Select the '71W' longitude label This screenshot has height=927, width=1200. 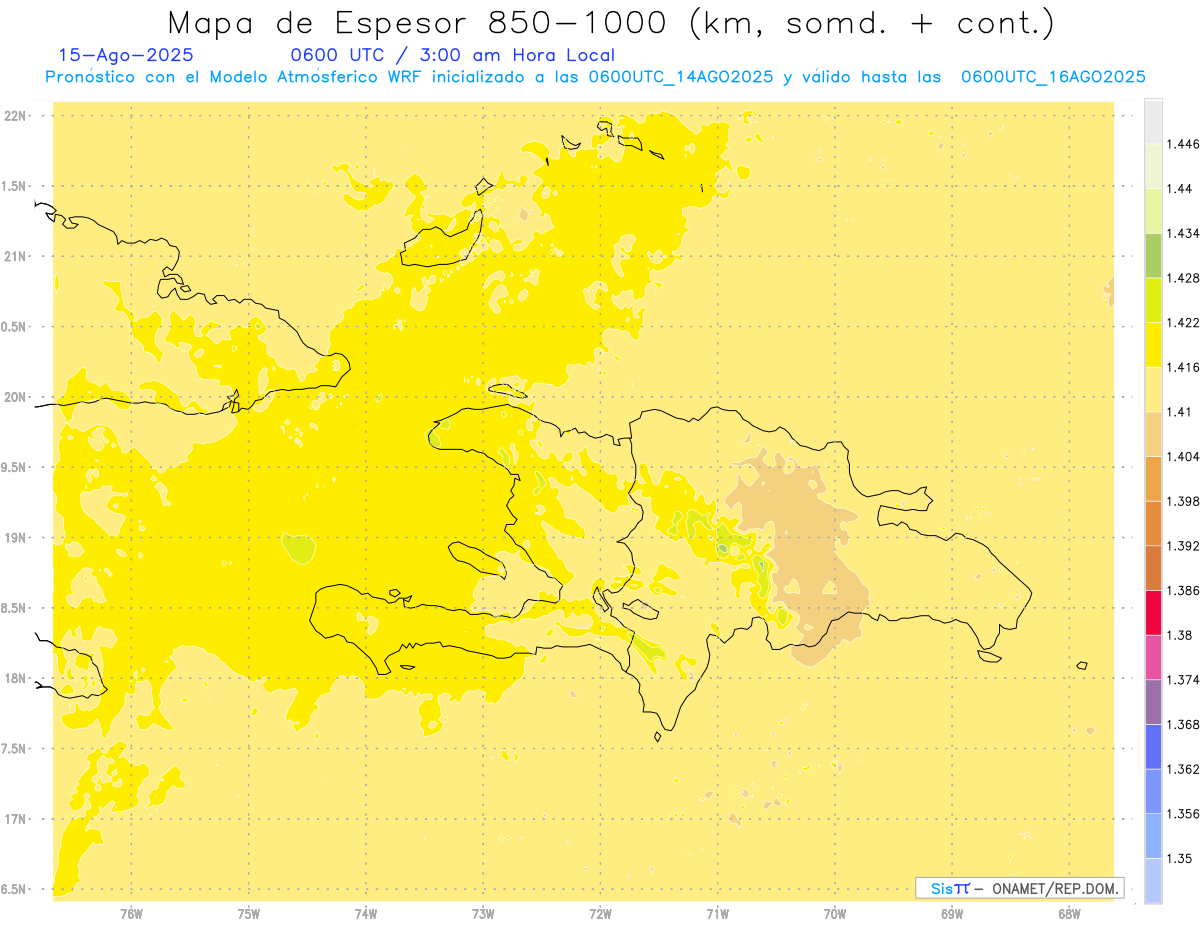pyautogui.click(x=717, y=914)
